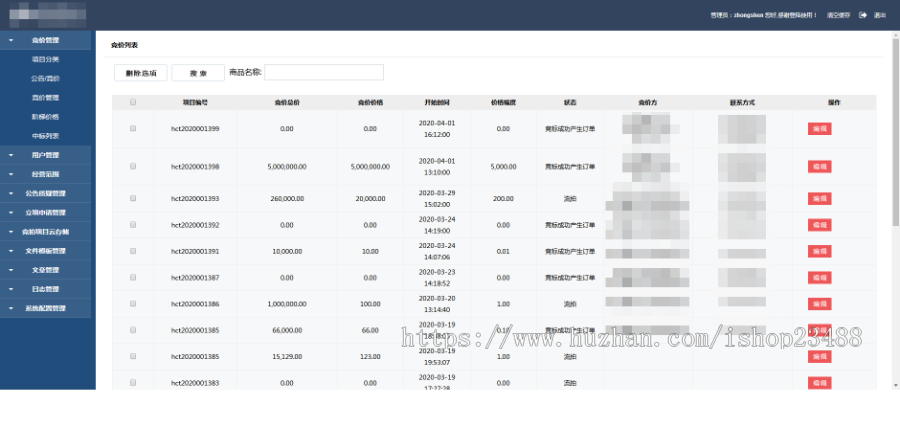
Task: Click red edit button for hct2020001392
Action: 820,225
